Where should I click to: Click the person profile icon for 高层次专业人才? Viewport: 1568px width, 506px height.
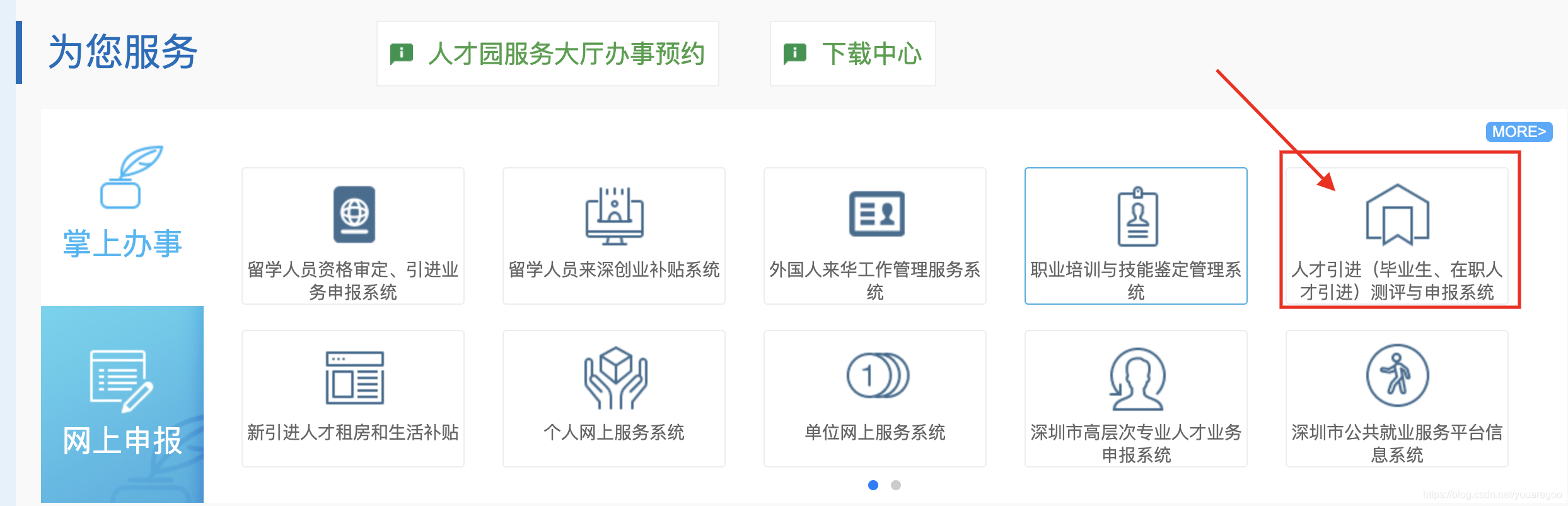point(1137,379)
